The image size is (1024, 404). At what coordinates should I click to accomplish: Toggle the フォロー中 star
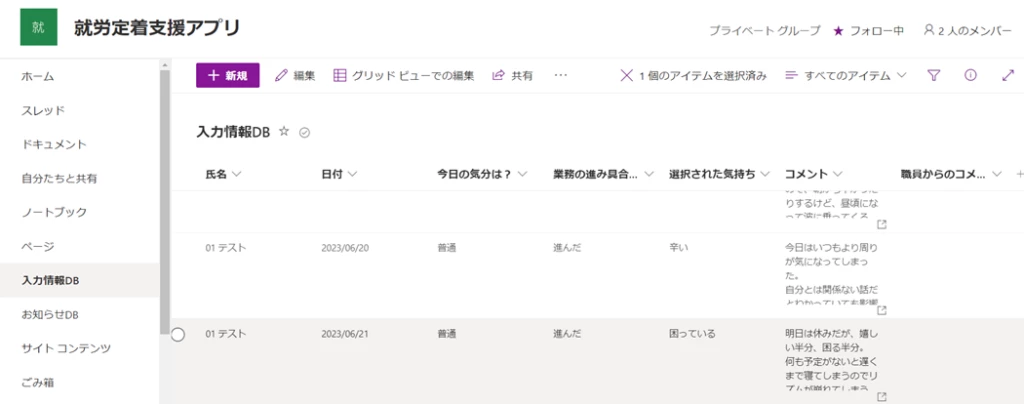839,31
